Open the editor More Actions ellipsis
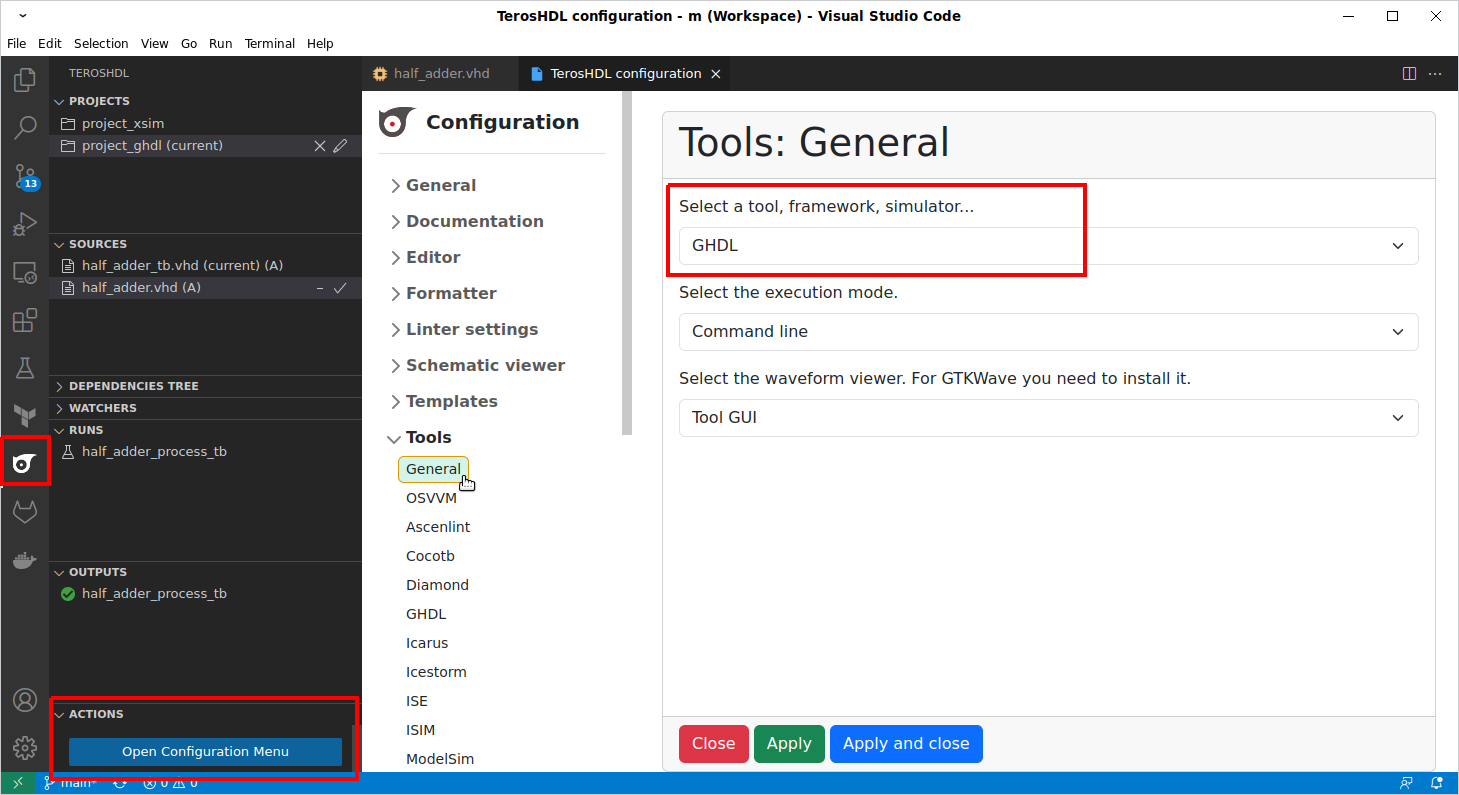 click(x=1435, y=74)
